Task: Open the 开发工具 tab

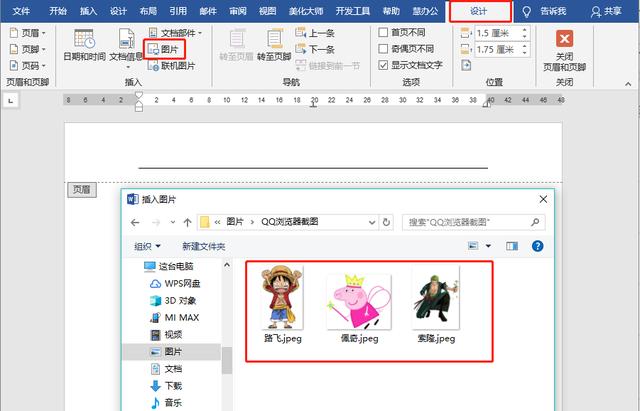Action: click(x=353, y=11)
